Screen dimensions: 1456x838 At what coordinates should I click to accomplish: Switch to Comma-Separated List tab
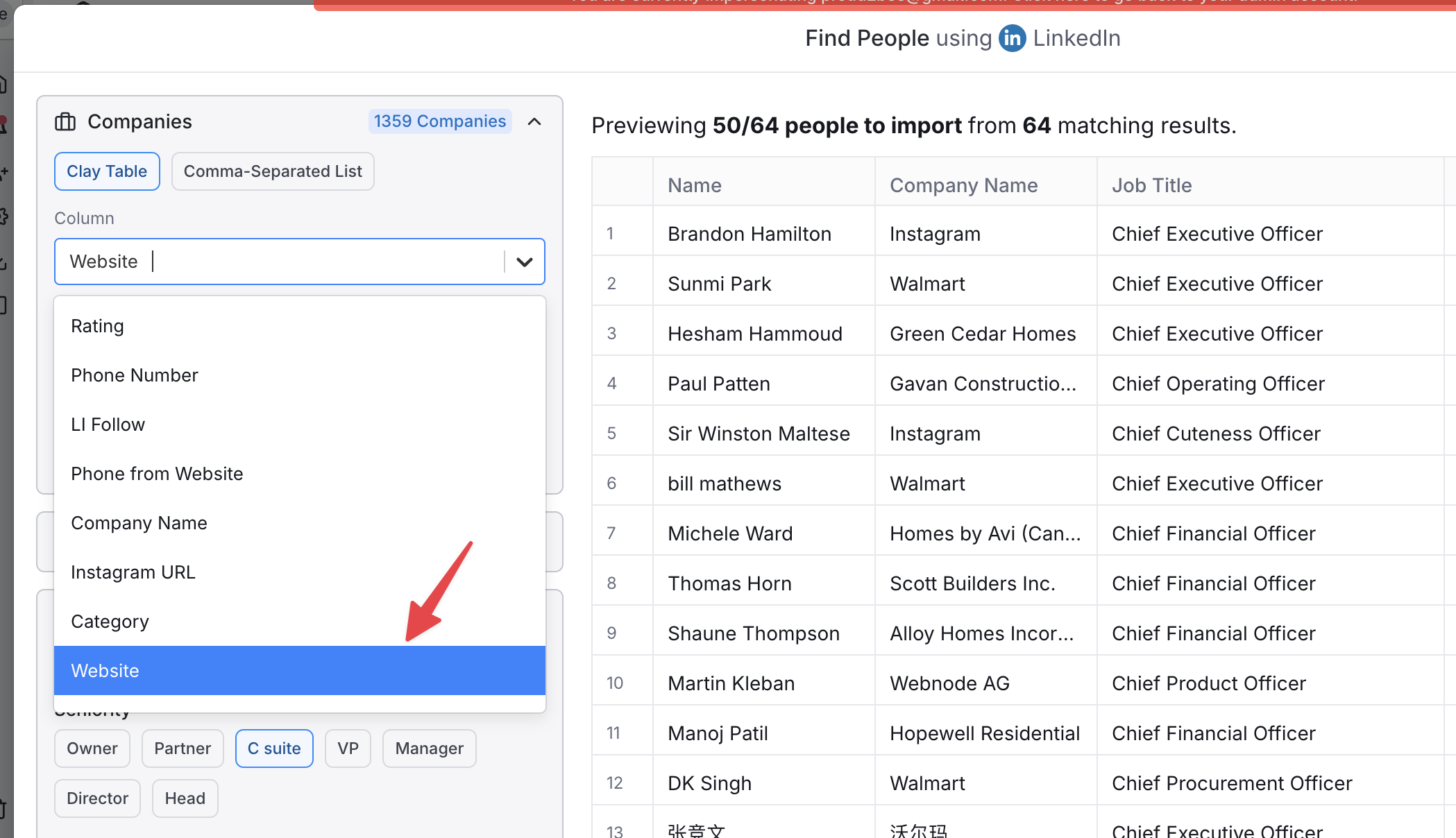273,171
